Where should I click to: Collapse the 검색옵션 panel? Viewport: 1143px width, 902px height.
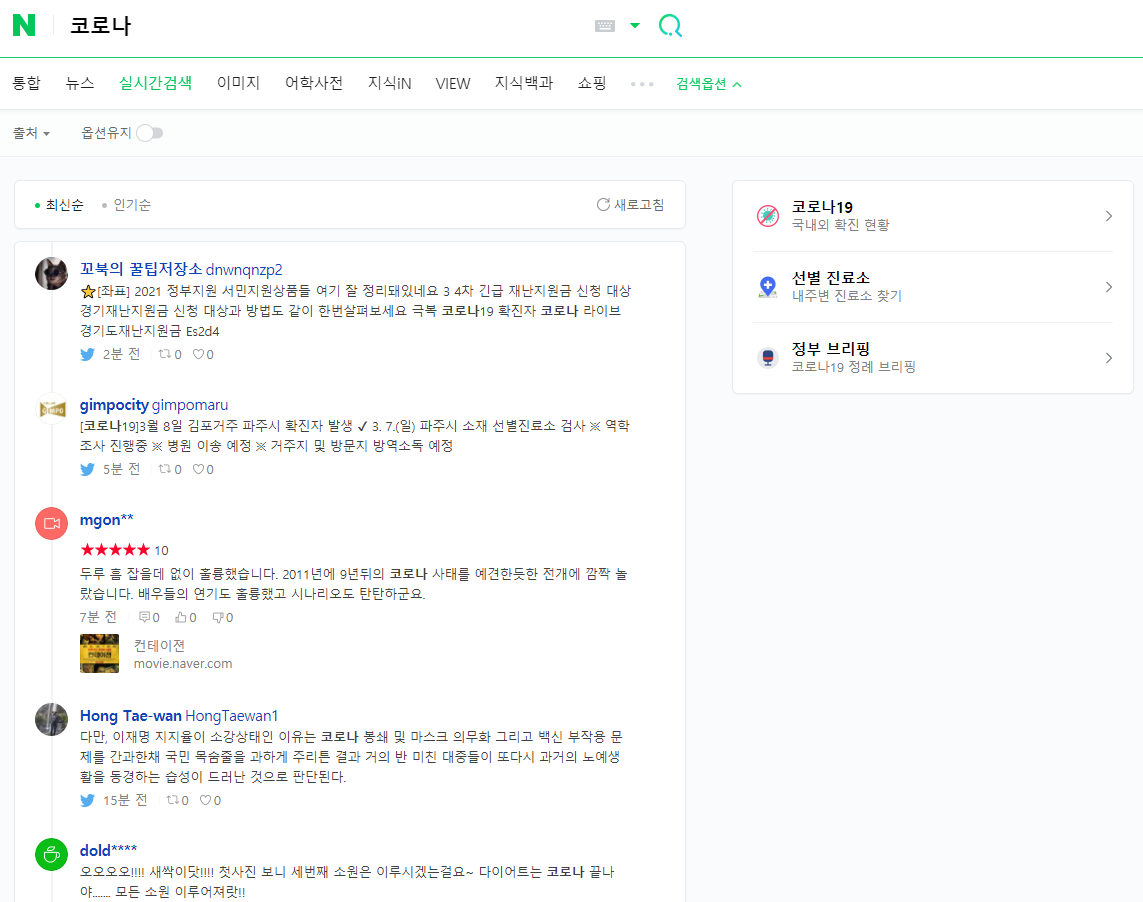click(x=708, y=84)
